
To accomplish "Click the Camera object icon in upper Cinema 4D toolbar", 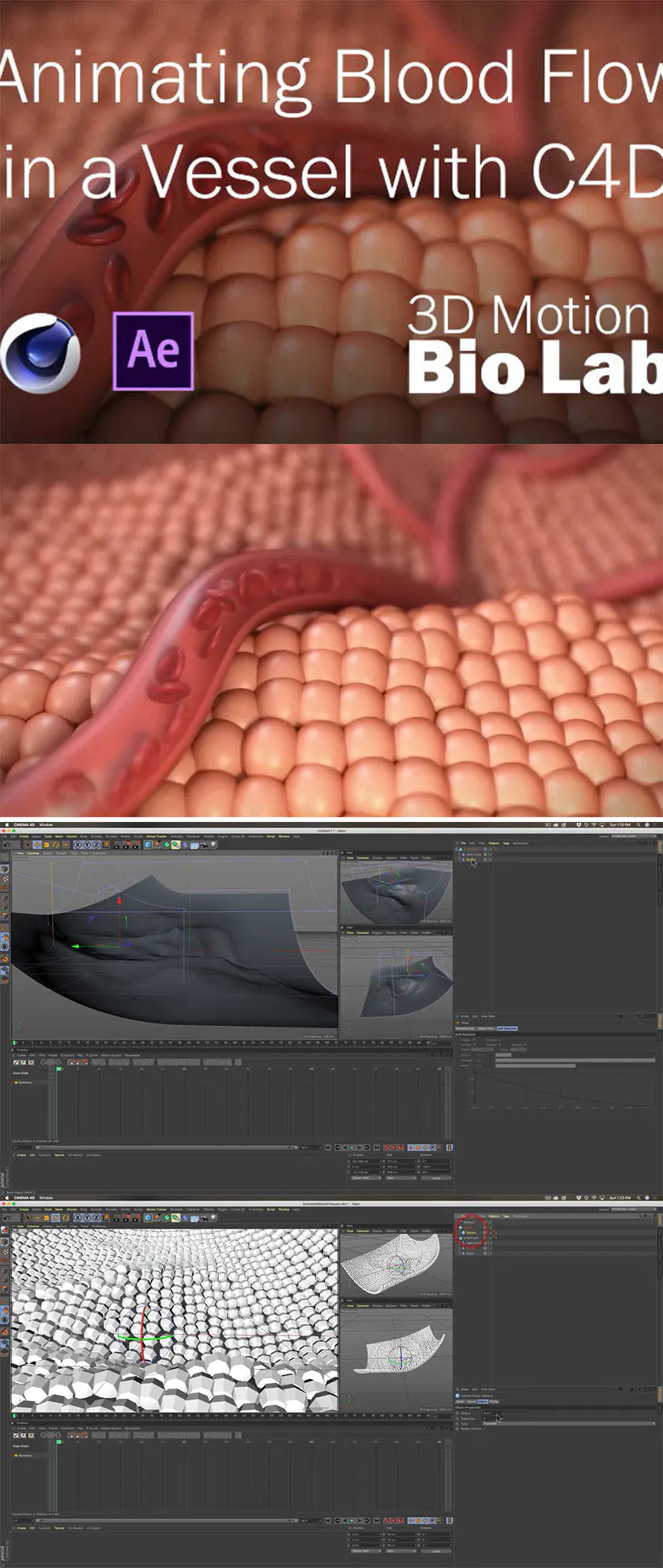I will pos(204,844).
